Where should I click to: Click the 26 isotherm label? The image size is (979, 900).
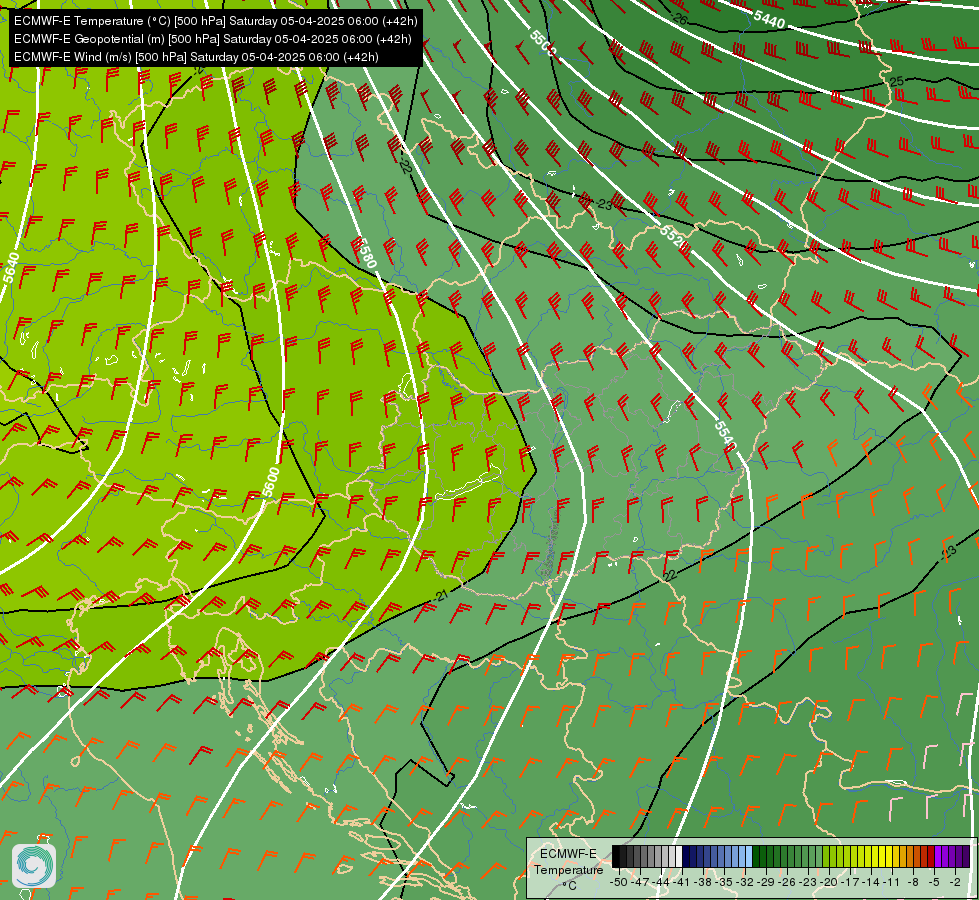680,20
